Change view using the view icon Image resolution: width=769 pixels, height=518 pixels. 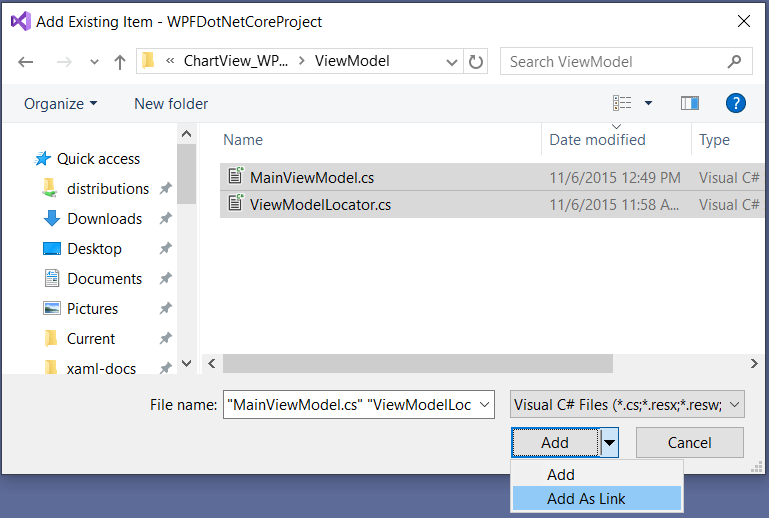622,103
